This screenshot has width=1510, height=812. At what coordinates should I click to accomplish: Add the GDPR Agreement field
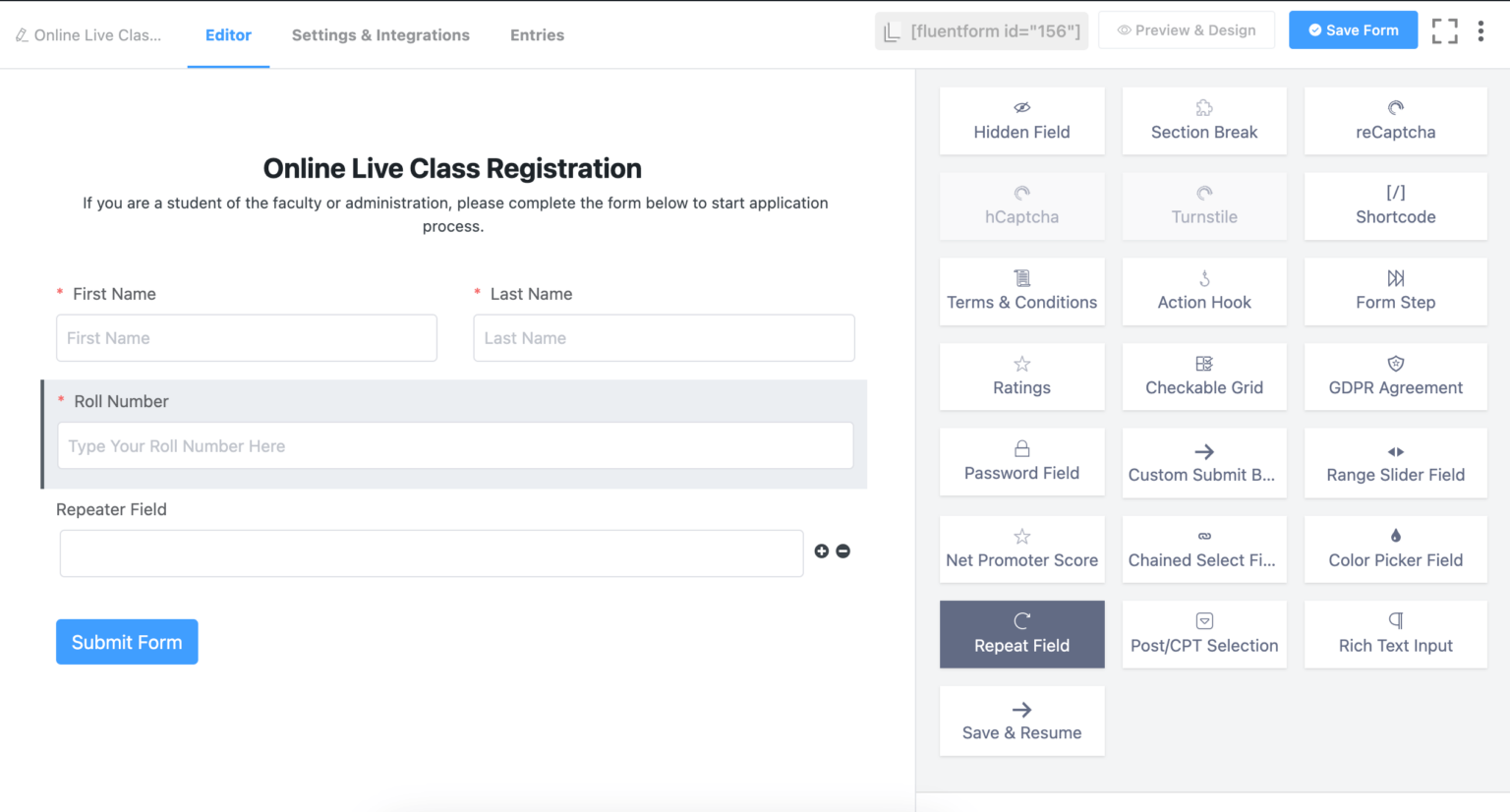(x=1395, y=377)
